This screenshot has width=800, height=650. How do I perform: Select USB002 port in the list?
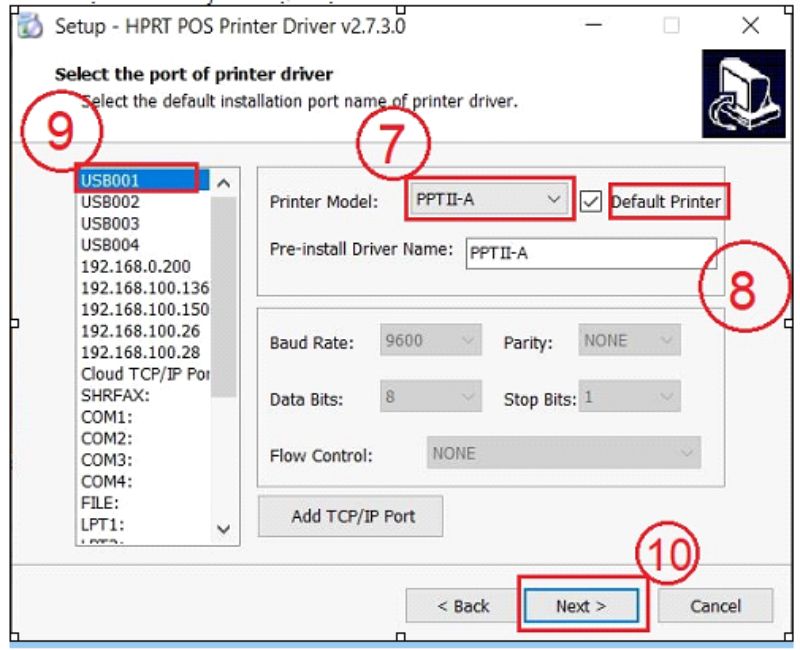tap(110, 202)
